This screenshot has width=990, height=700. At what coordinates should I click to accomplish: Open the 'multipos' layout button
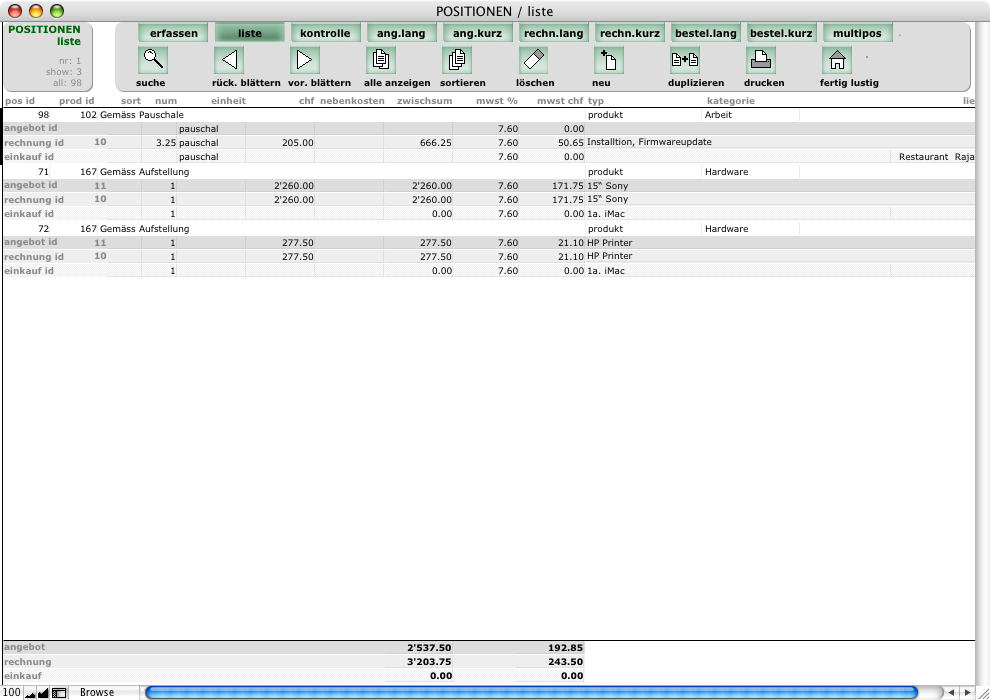pos(858,33)
